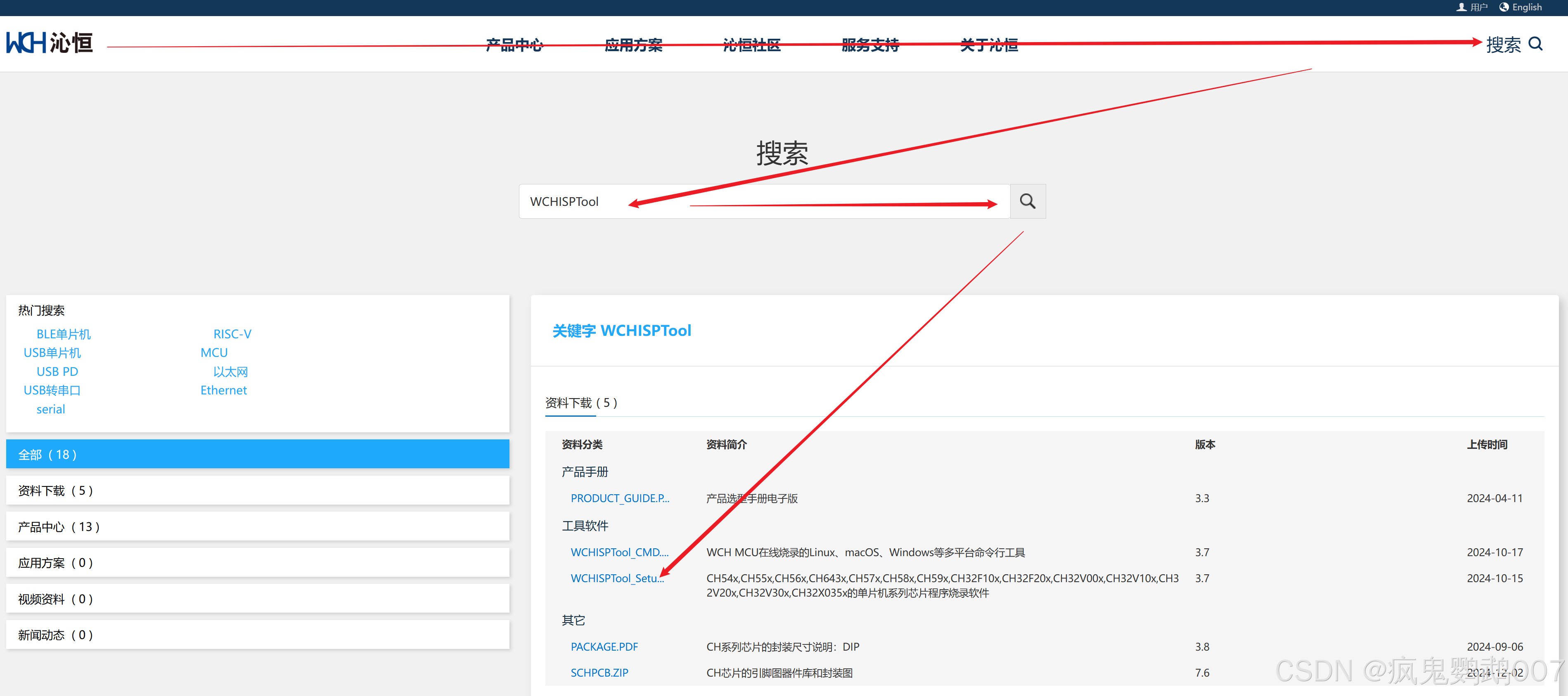Screen dimensions: 1568x696
Task: Click the Ethernet hot search link
Action: pyautogui.click(x=223, y=390)
